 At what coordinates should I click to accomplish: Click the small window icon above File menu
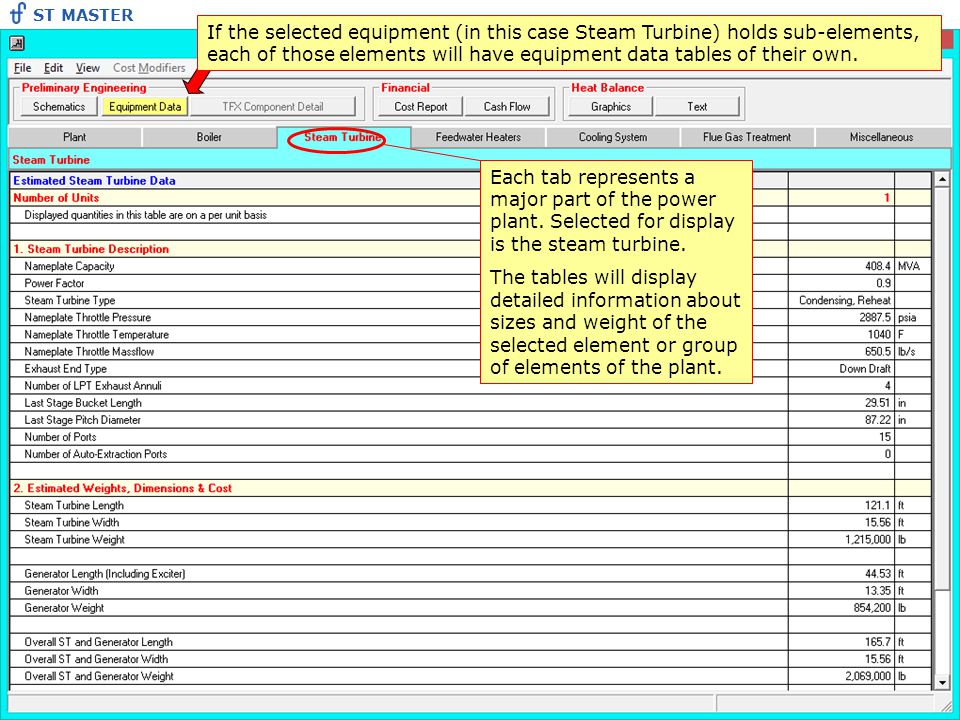(x=17, y=43)
